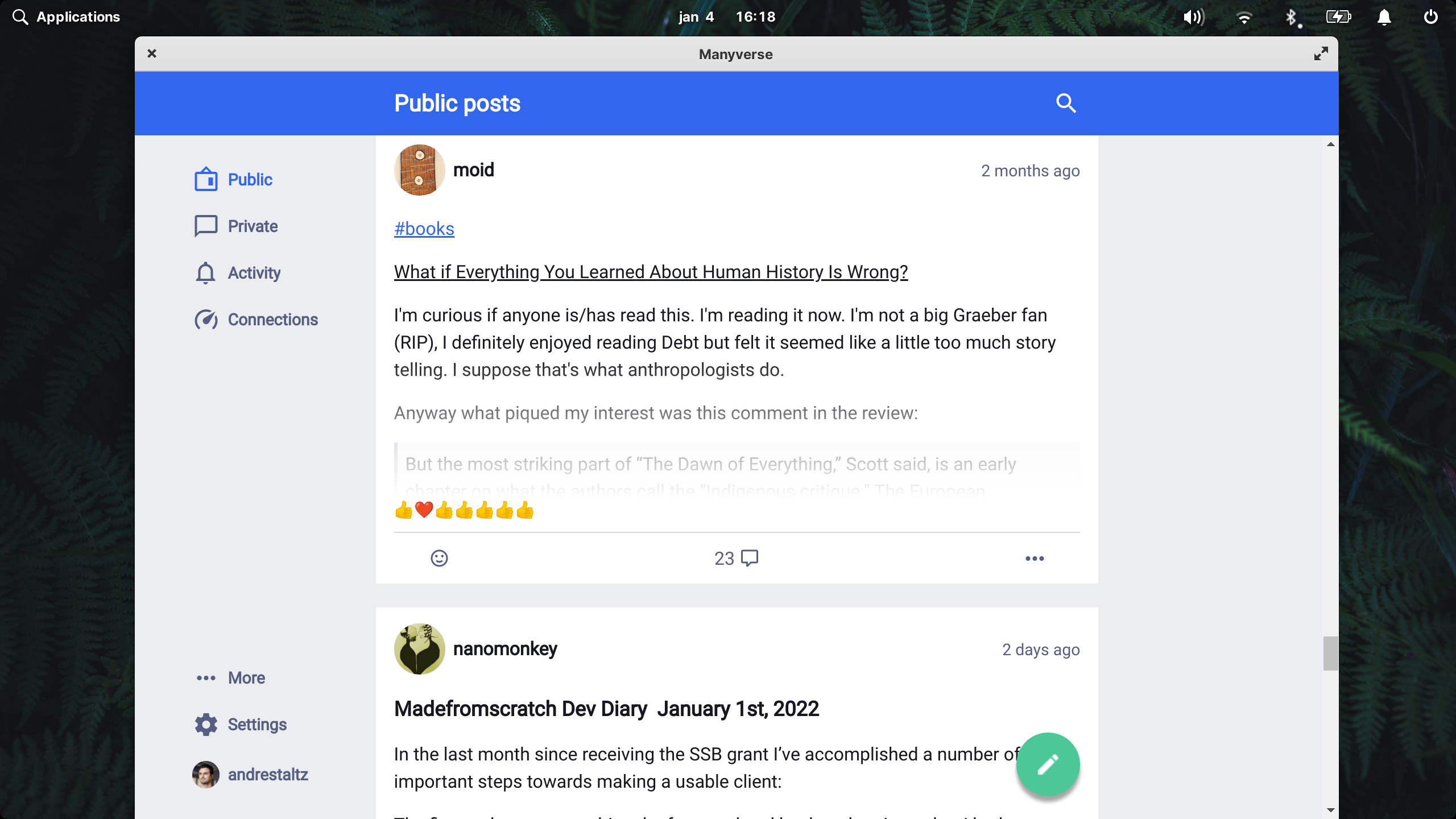
Task: Click the green compose pencil button
Action: pyautogui.click(x=1048, y=764)
